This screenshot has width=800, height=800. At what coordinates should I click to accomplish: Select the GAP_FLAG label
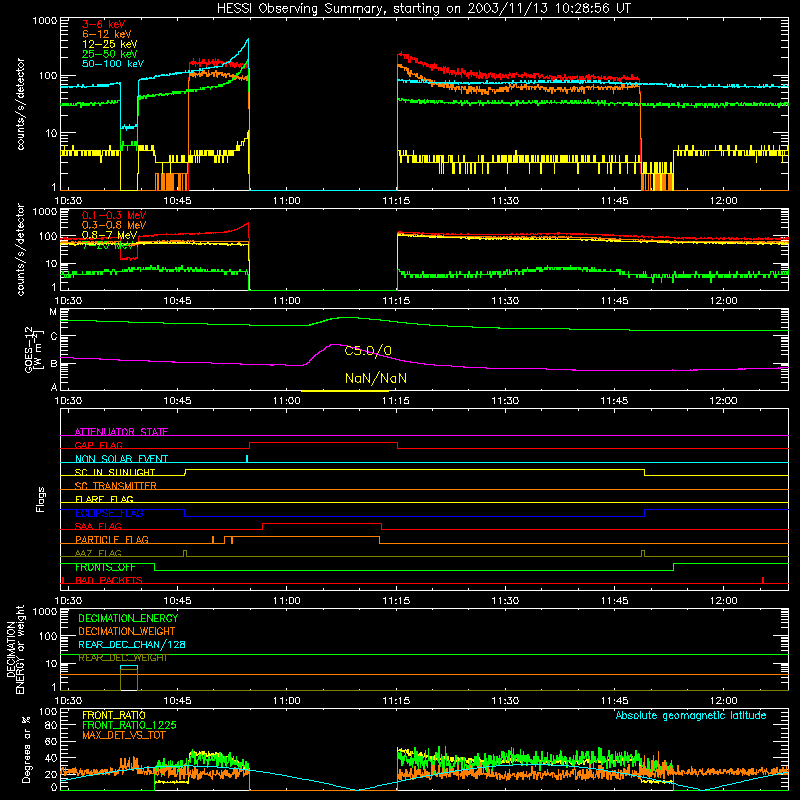98,445
